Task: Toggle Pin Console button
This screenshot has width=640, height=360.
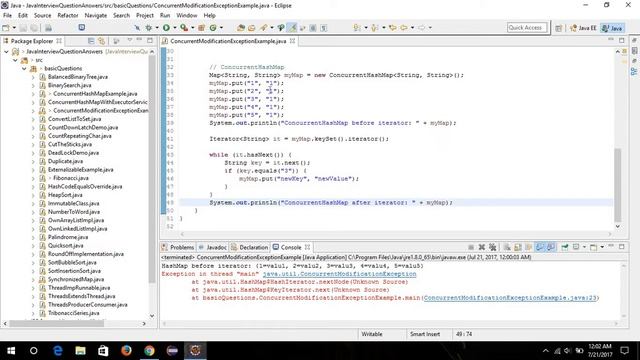Action: point(565,247)
